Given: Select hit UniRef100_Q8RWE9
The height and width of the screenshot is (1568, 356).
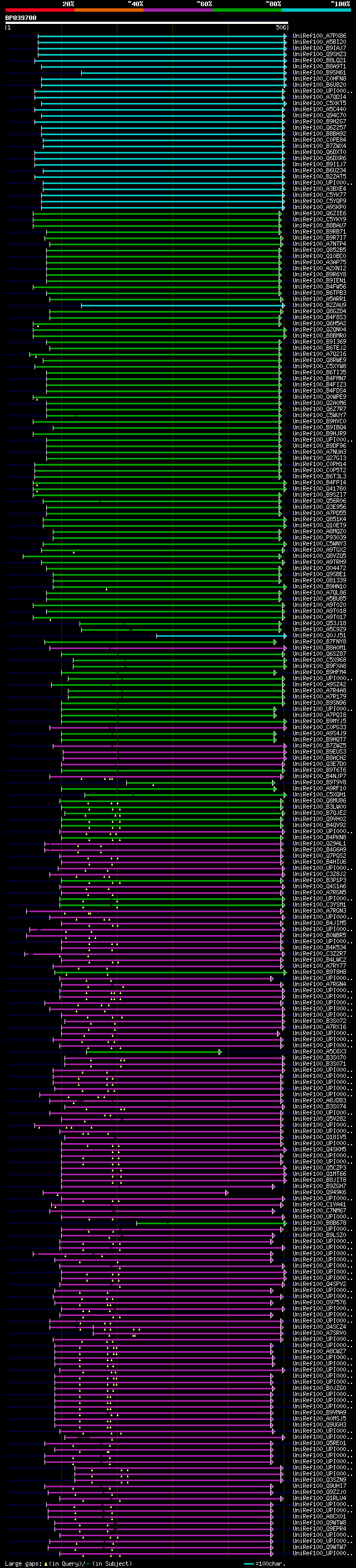Looking at the screenshot, I should [319, 360].
